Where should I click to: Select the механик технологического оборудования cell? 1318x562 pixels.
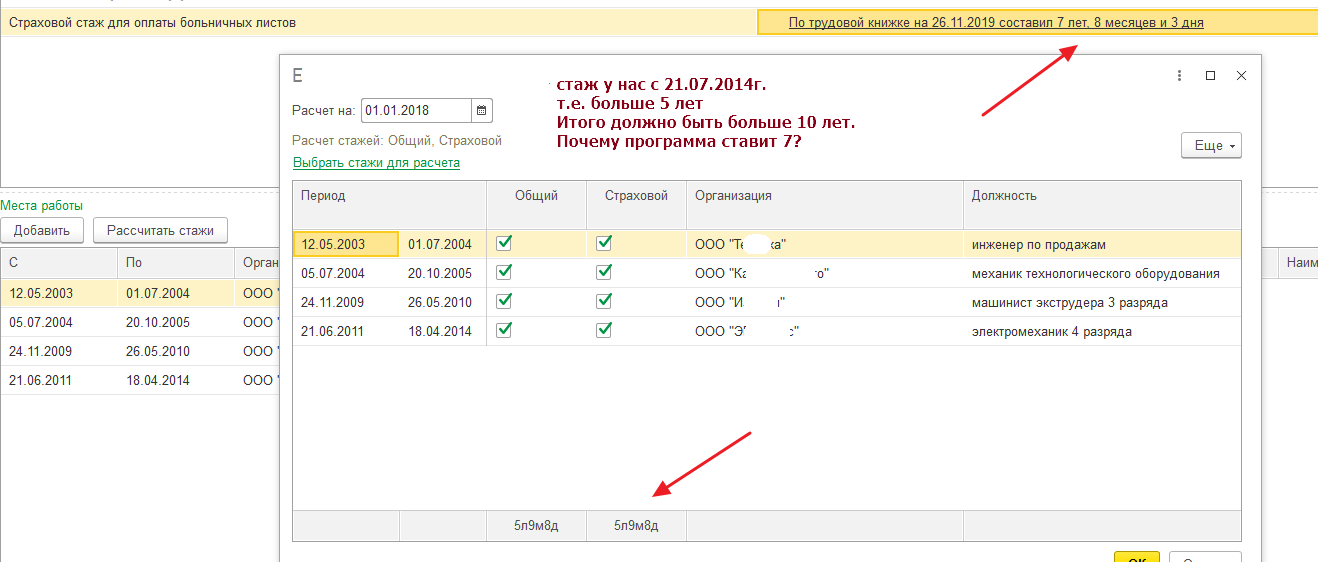point(1102,273)
